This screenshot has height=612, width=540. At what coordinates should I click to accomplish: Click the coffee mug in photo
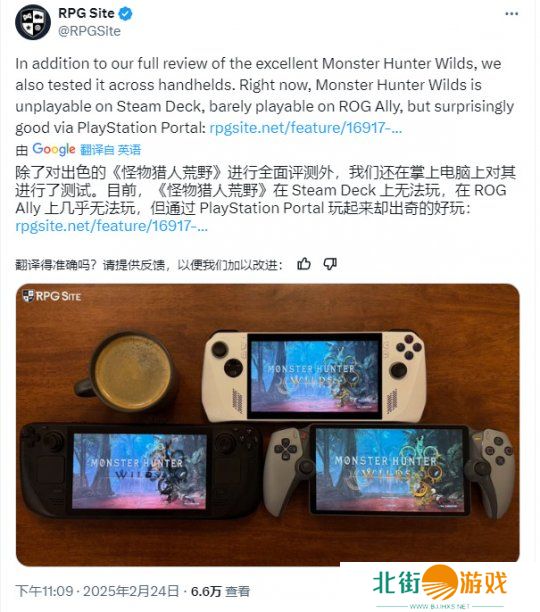coord(127,372)
